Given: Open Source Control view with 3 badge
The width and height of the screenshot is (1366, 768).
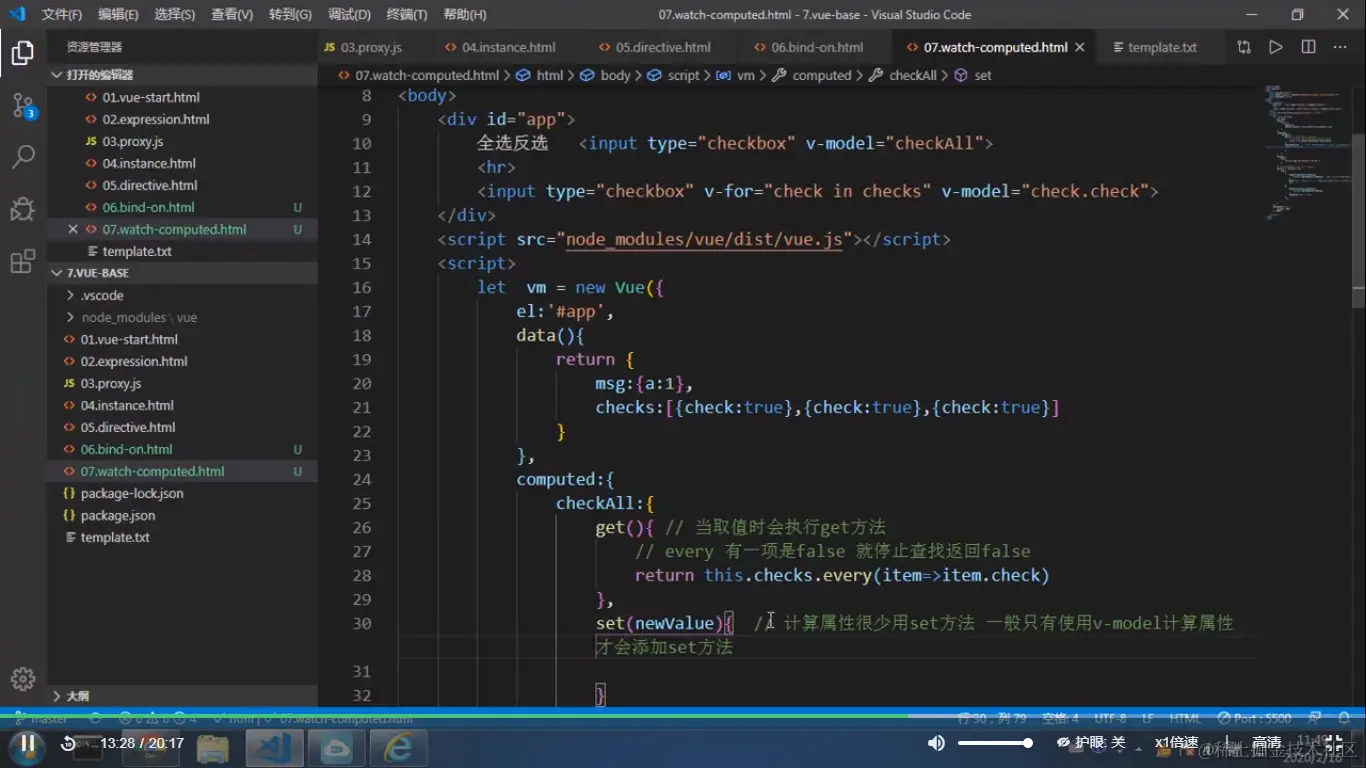Looking at the screenshot, I should click(23, 105).
